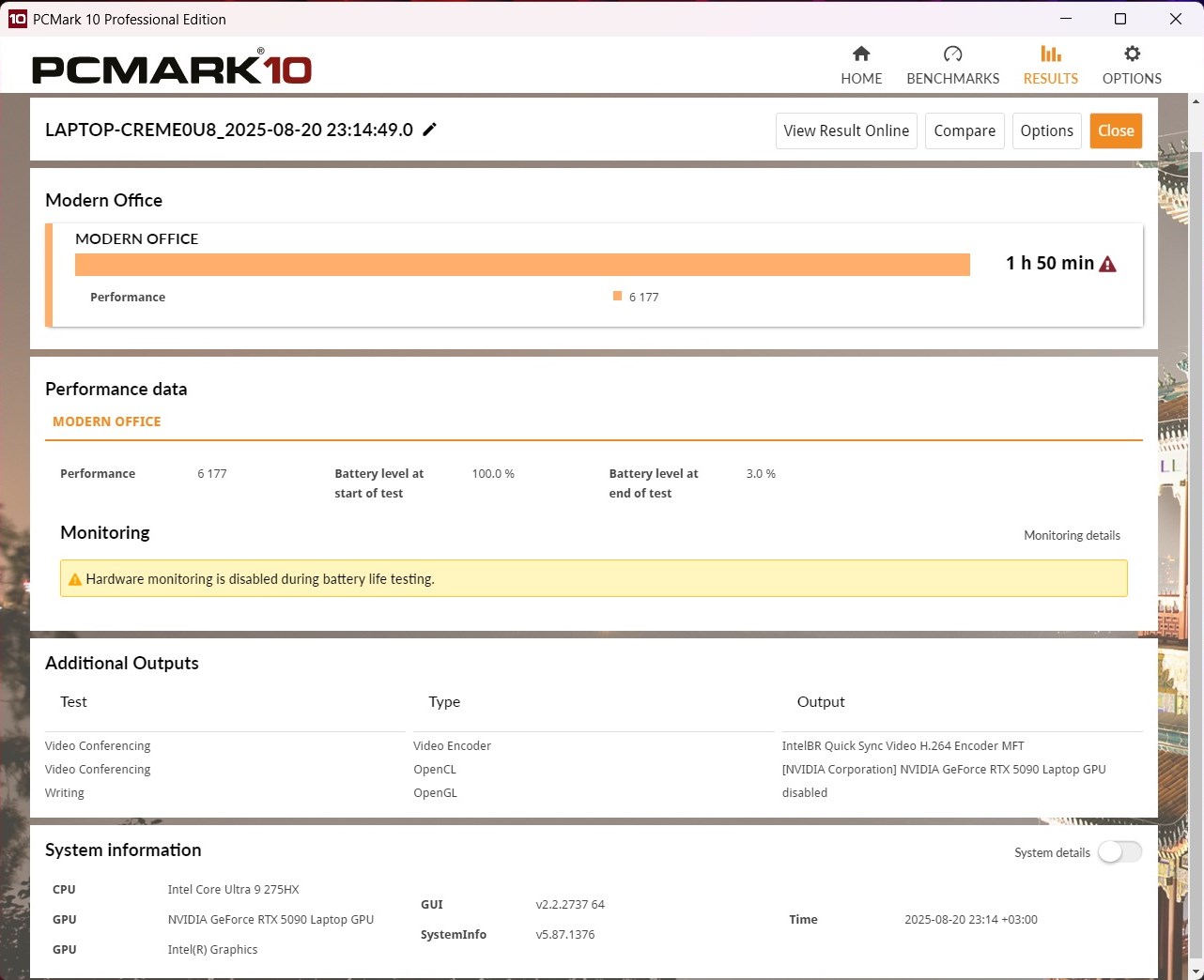Click the orange Modern Office score bar
The height and width of the screenshot is (980, 1204).
click(522, 265)
